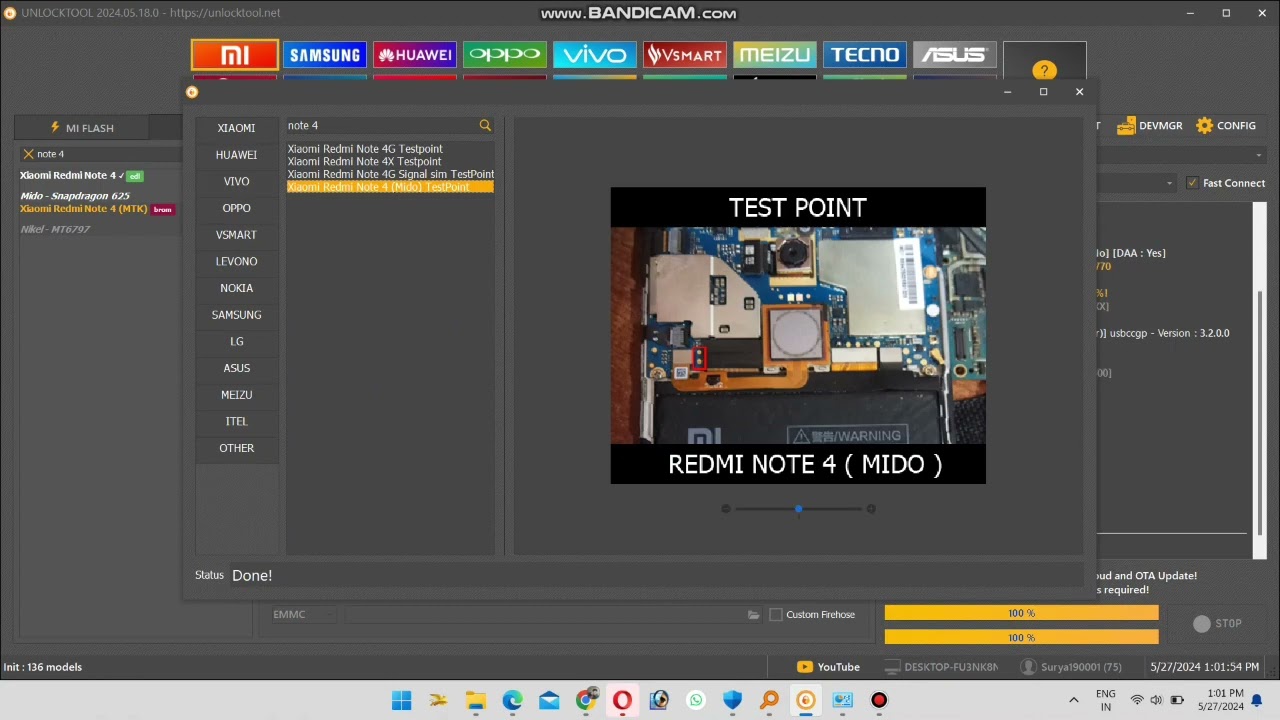Image resolution: width=1280 pixels, height=720 pixels.
Task: Enable the Custom Firehose checkbox
Action: [x=776, y=614]
